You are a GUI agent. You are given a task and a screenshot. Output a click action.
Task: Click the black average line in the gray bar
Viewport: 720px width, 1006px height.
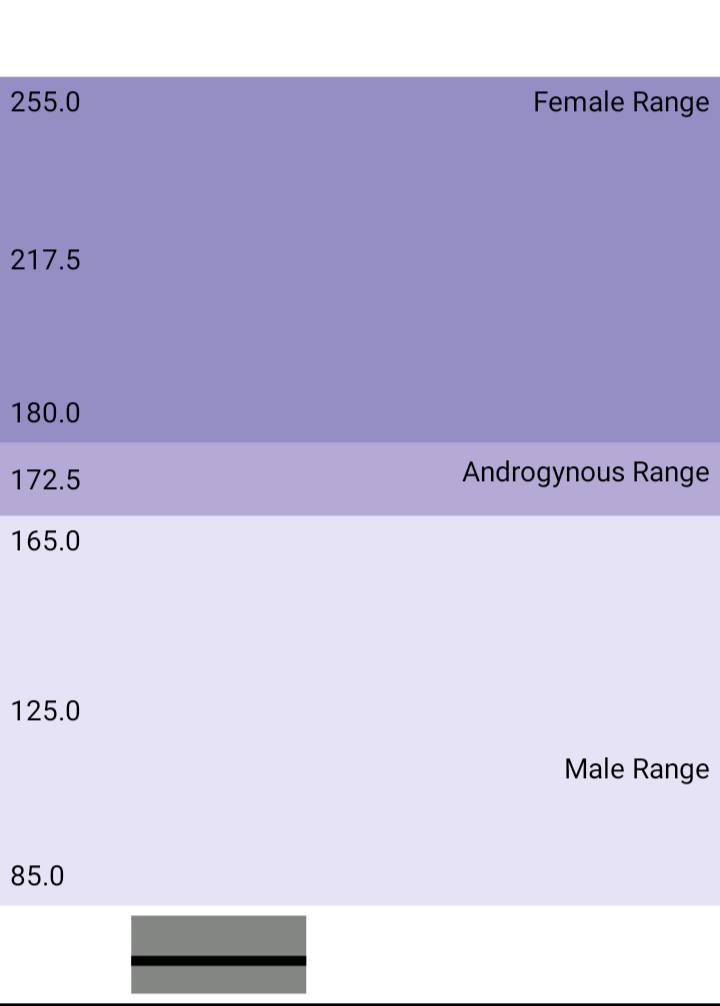click(219, 960)
